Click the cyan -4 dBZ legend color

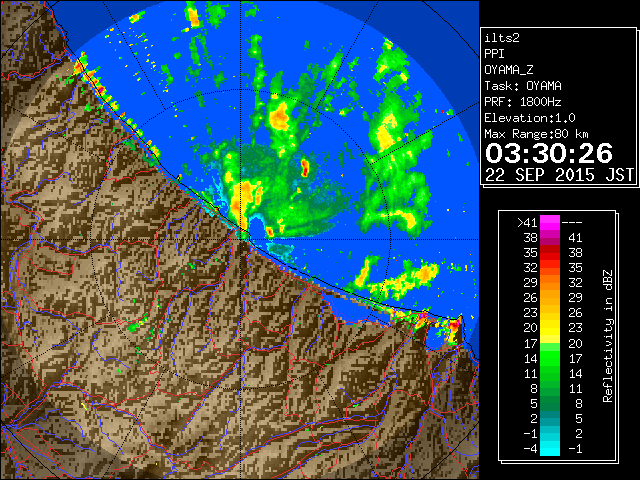point(550,449)
